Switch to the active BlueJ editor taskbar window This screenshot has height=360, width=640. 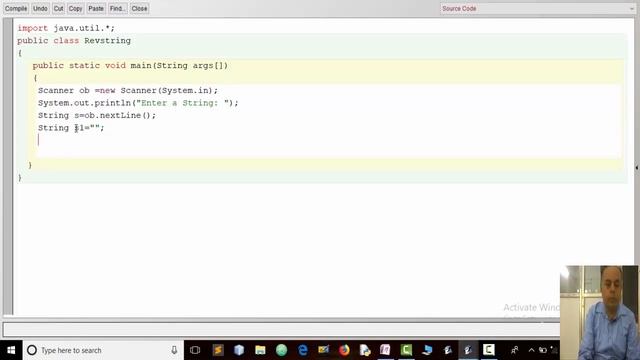468,350
